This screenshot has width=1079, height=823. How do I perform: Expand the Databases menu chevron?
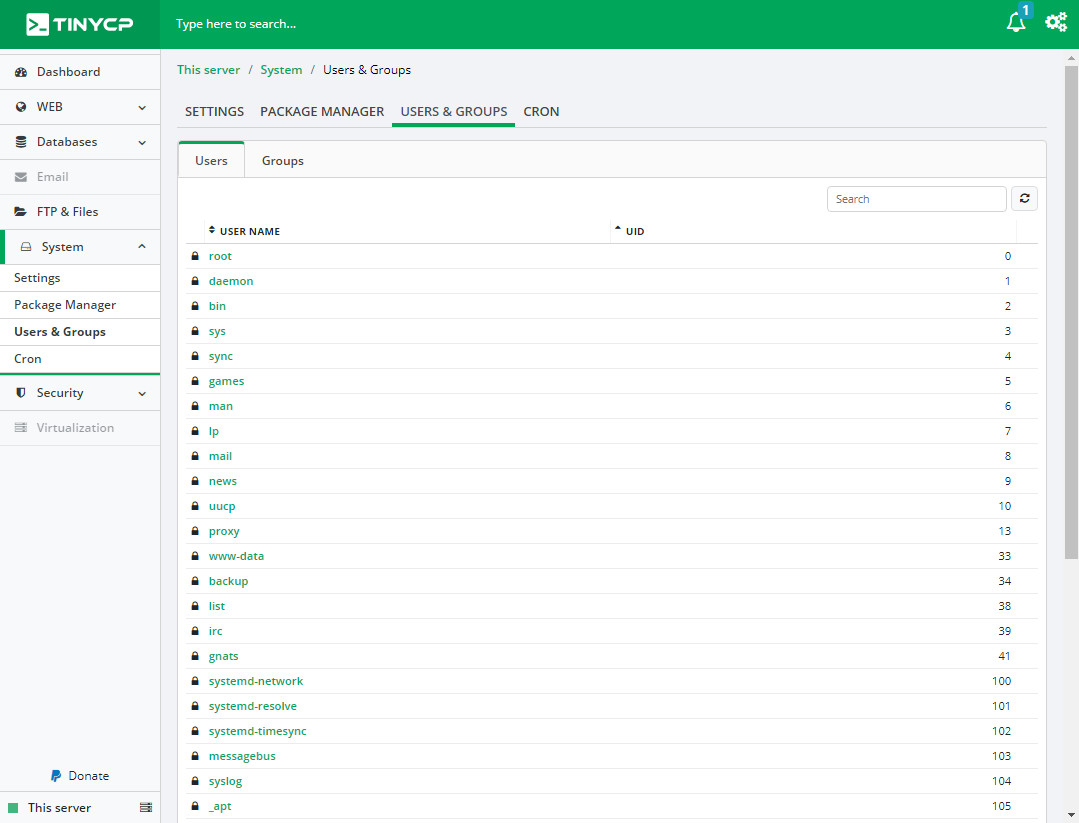pyautogui.click(x=142, y=142)
